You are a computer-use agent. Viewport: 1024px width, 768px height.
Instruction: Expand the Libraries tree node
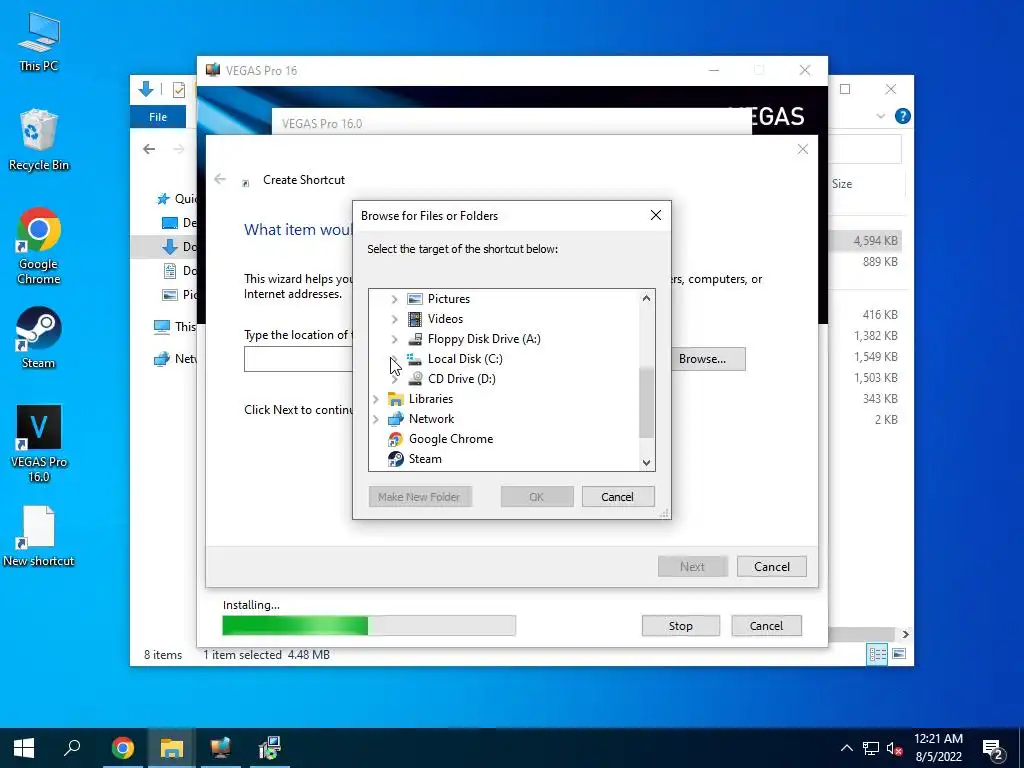376,399
